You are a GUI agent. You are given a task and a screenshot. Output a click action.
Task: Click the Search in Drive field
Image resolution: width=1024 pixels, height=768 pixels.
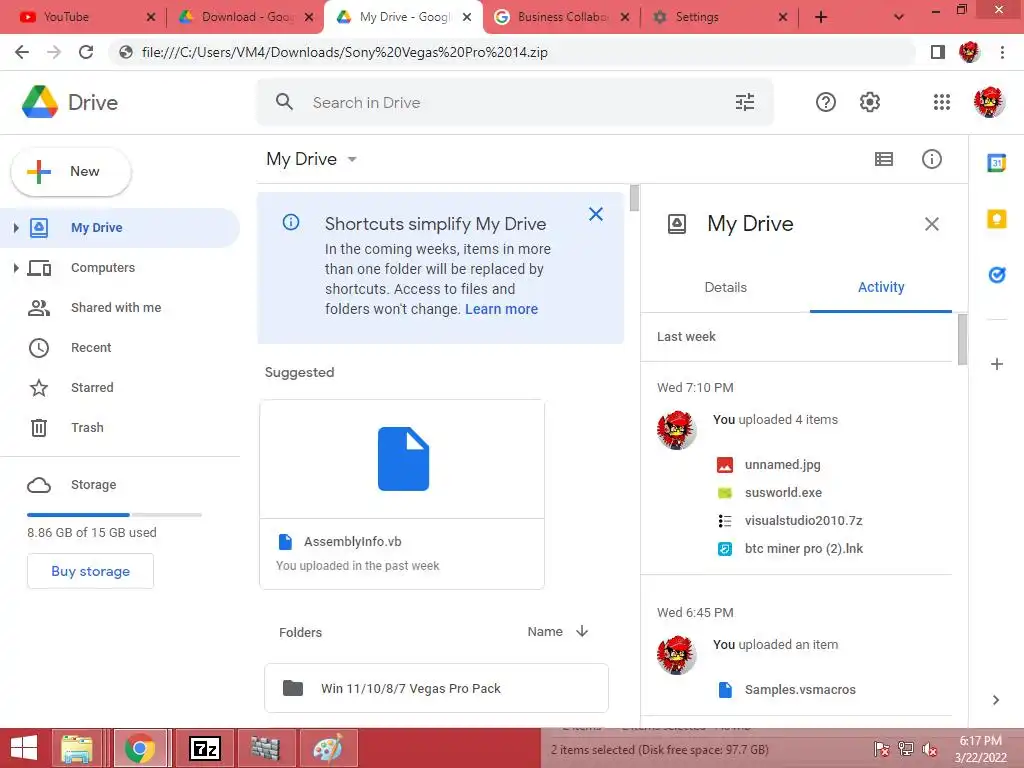[x=516, y=103]
